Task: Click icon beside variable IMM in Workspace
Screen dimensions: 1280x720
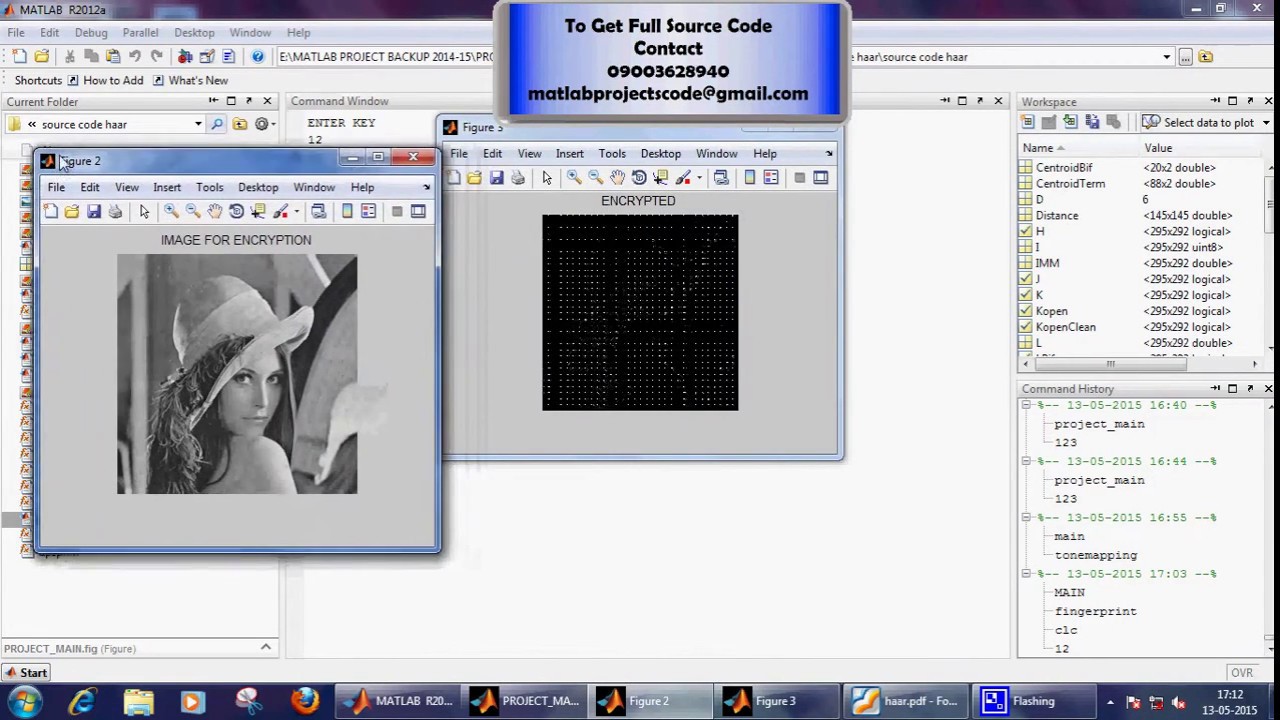Action: (x=1025, y=263)
